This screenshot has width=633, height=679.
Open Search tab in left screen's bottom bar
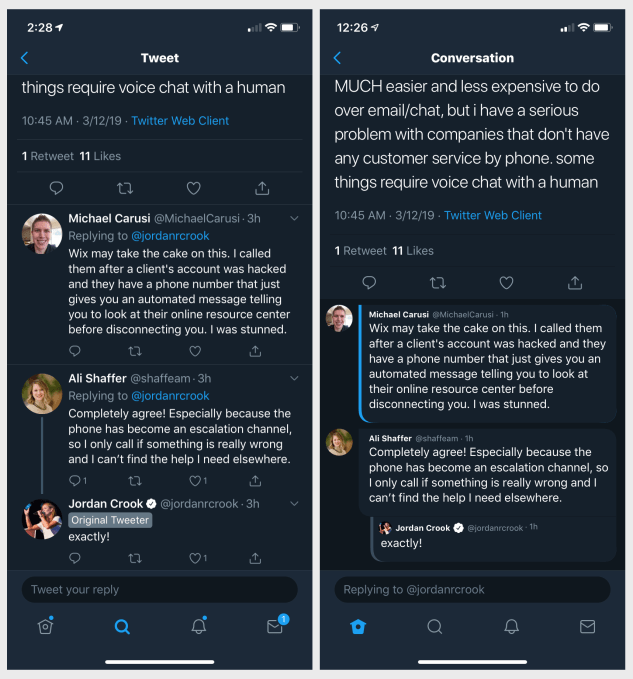click(x=122, y=627)
